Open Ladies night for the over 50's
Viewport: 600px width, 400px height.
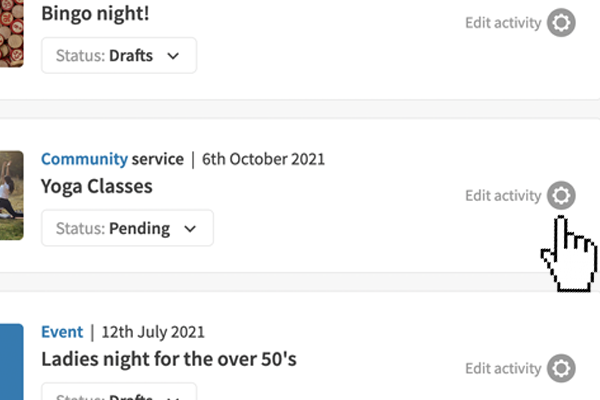tap(168, 358)
